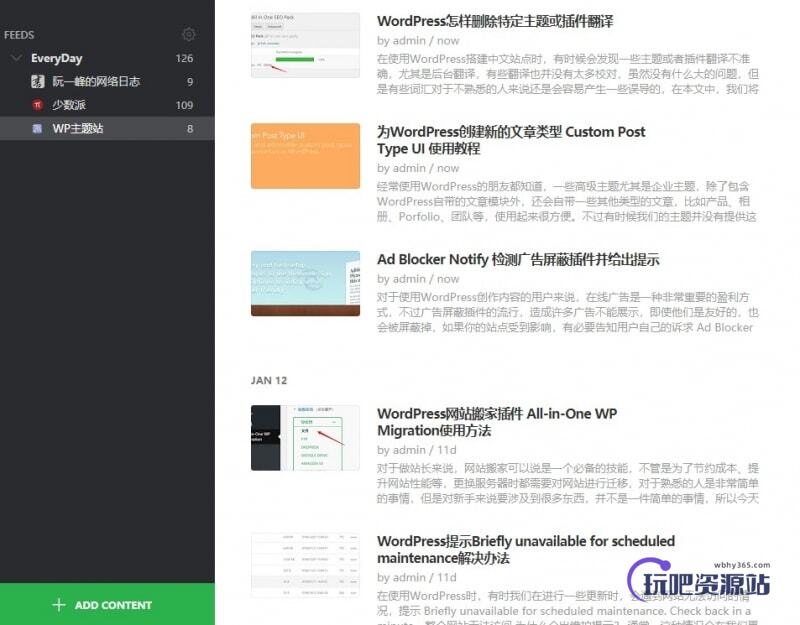Click byline under Ad Blocker Notify article
The image size is (800, 625).
418,279
